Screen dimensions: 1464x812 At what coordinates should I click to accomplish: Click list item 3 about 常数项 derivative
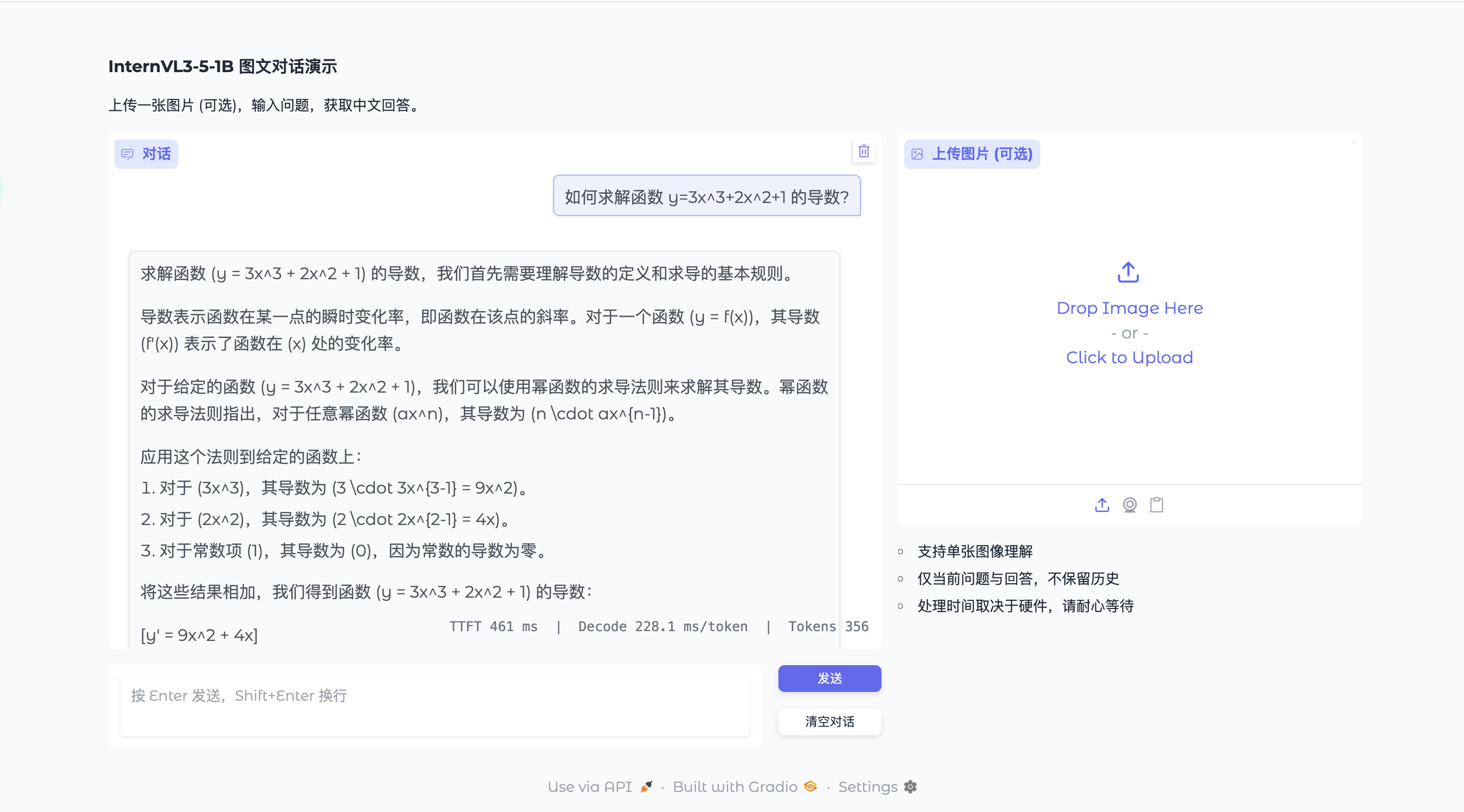pos(344,550)
